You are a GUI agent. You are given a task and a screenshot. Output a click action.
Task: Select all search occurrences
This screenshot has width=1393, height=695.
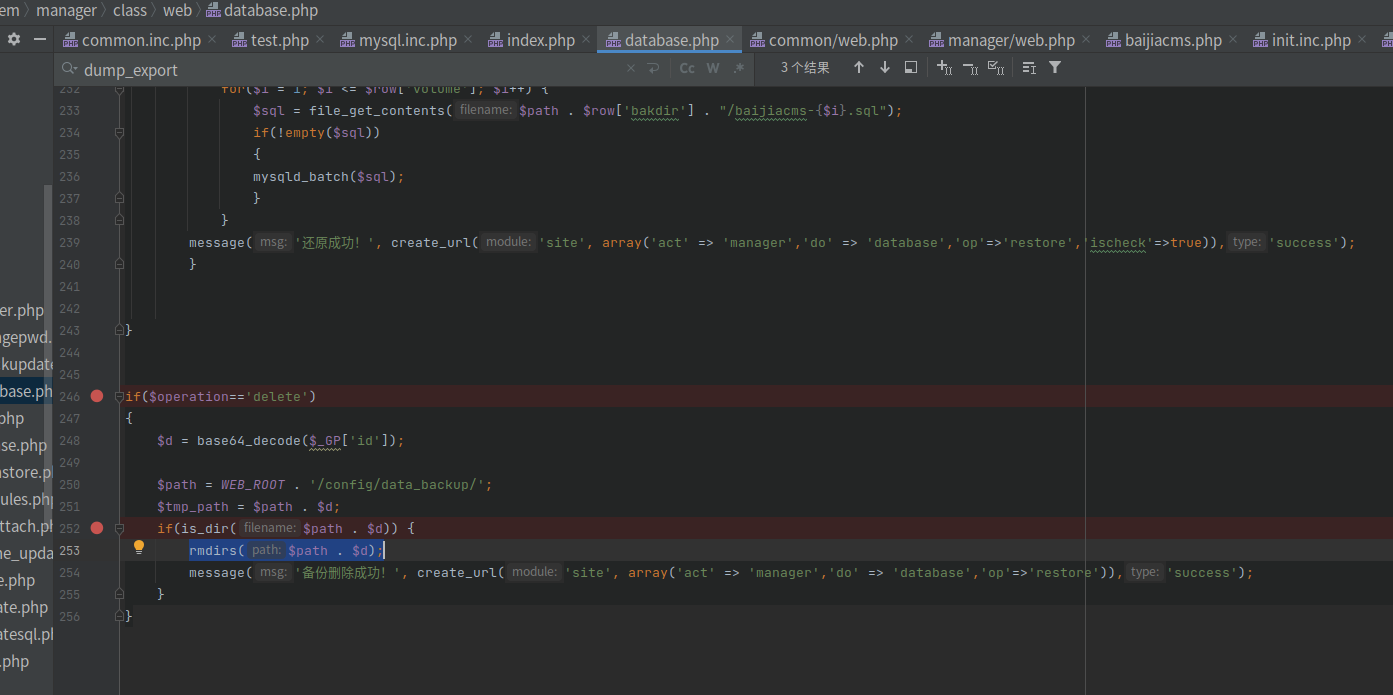996,67
